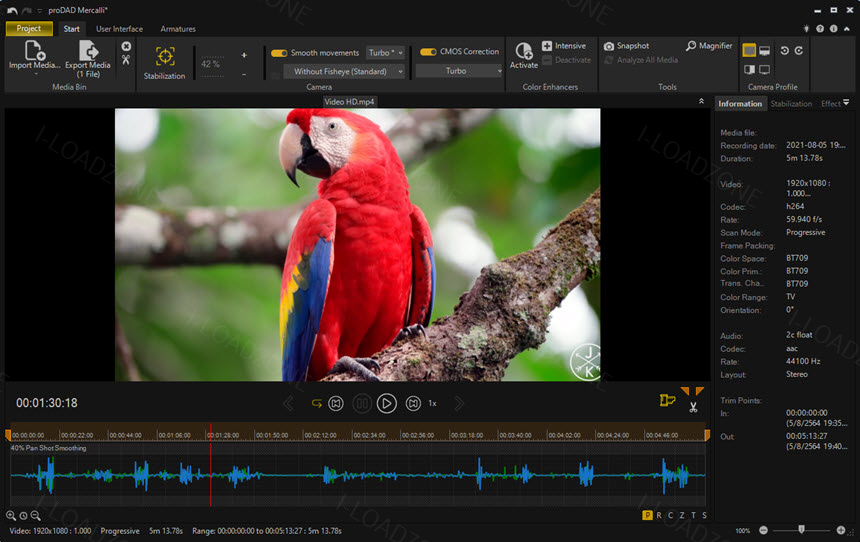Screen dimensions: 860x542
Task: Click the Intensive button
Action: [564, 46]
